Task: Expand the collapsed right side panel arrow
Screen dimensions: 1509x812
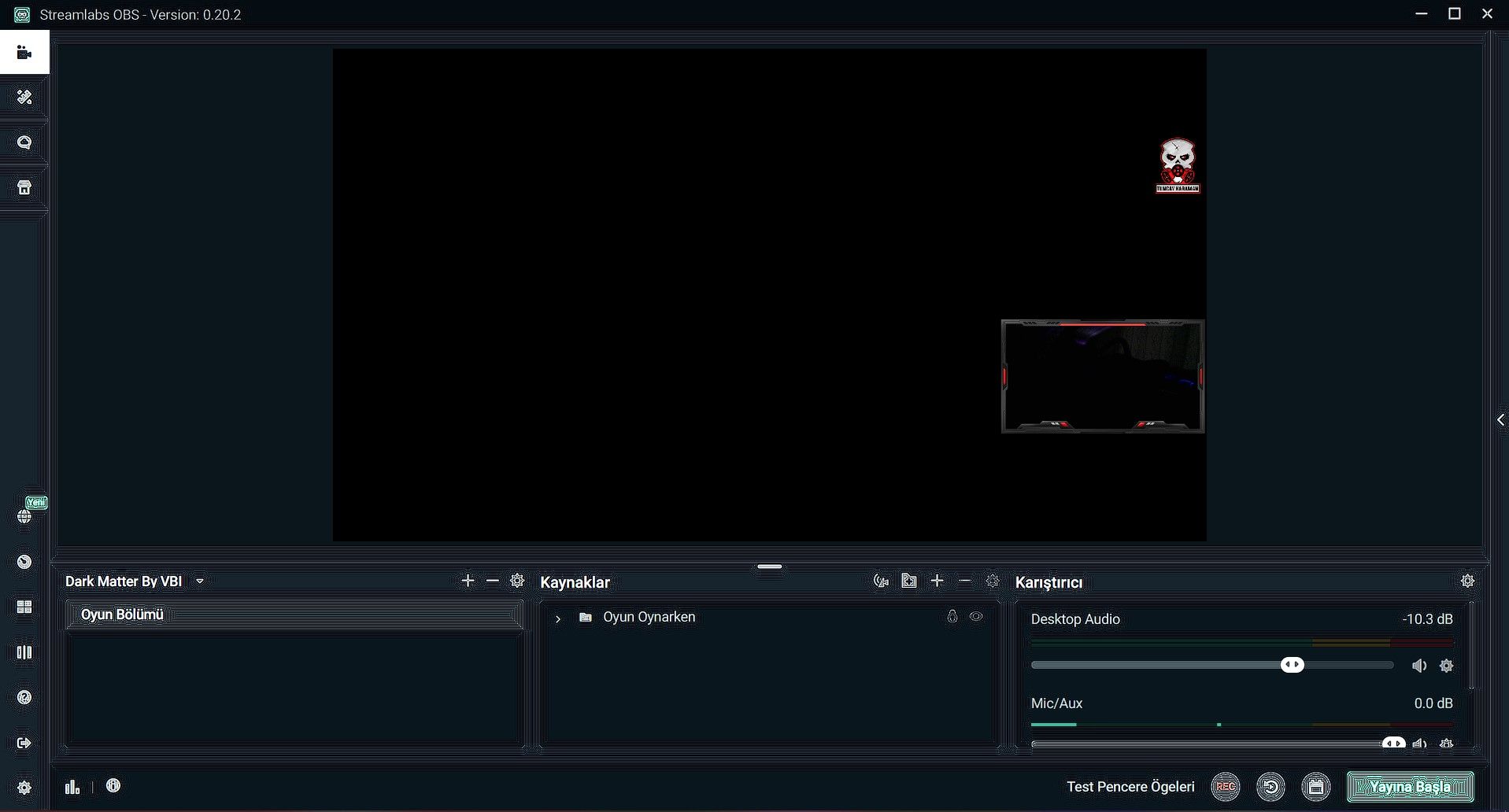Action: click(x=1500, y=420)
